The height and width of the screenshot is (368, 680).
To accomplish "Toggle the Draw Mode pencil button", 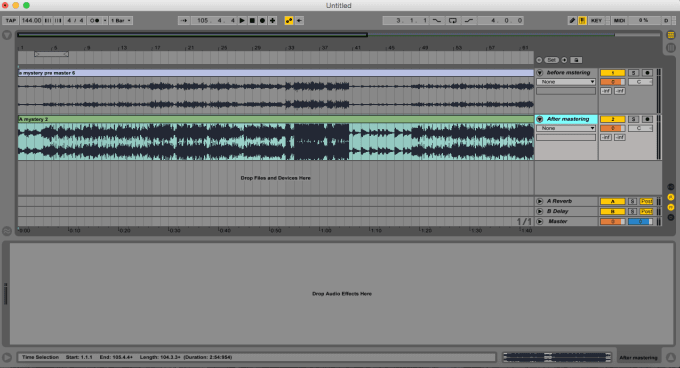I will pyautogui.click(x=572, y=20).
